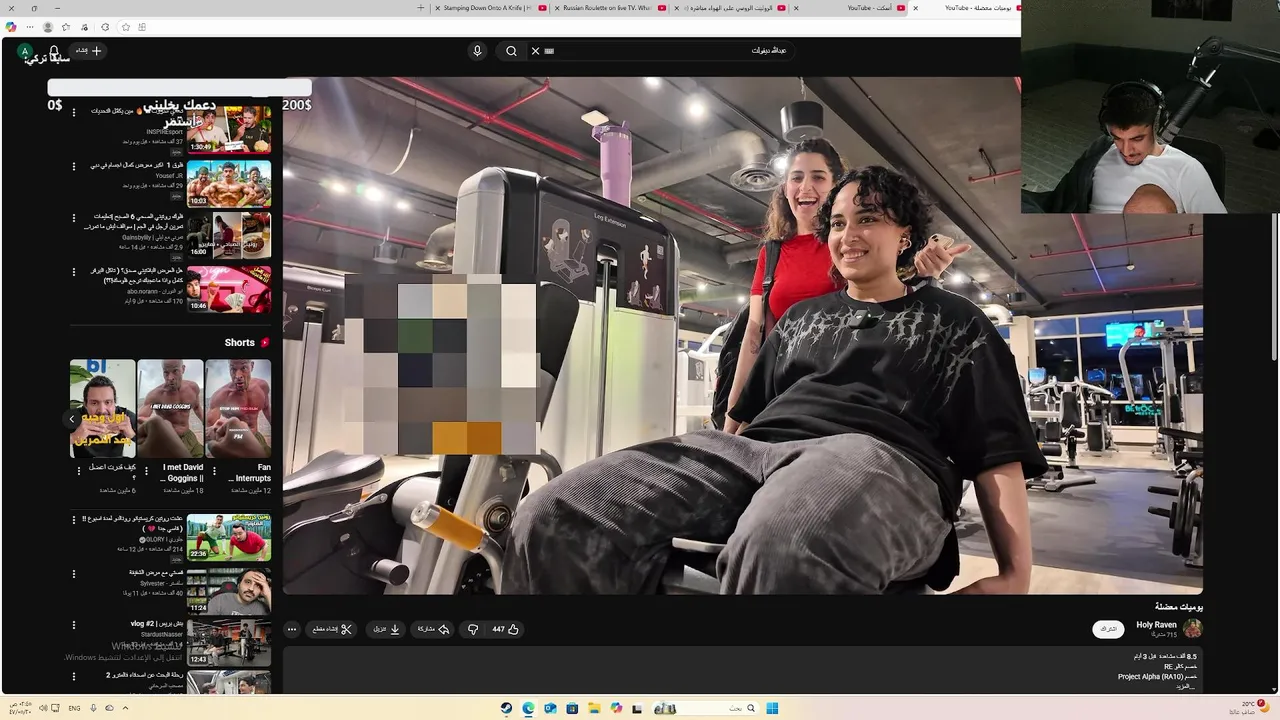Open the three-dot more actions button below the video
The height and width of the screenshot is (720, 1280).
pos(291,629)
